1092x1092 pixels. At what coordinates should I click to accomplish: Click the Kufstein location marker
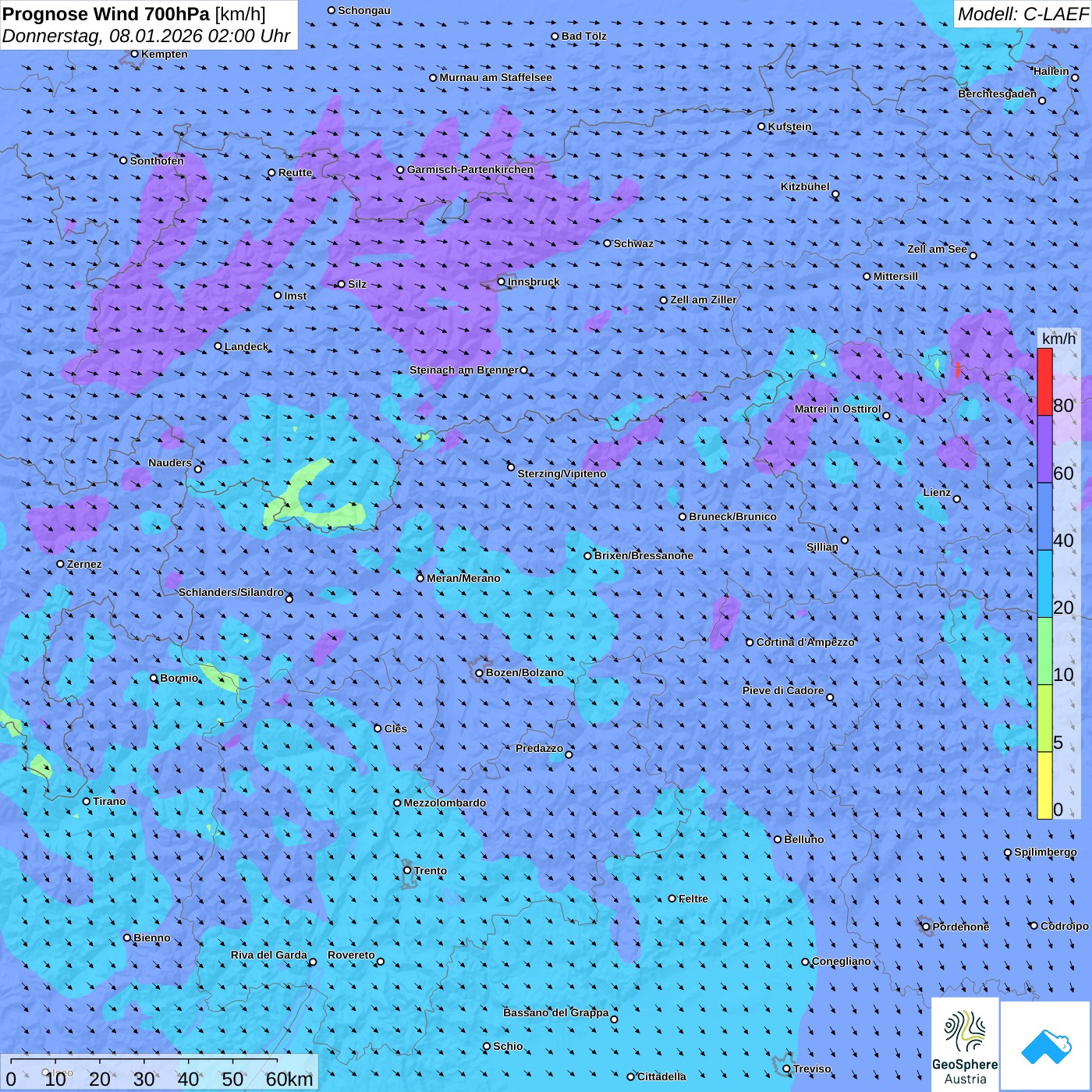coord(761,126)
